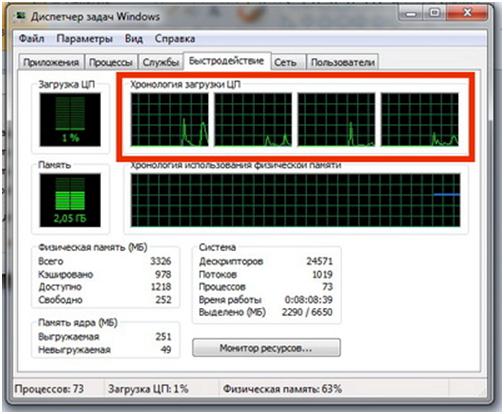Viewport: 504px width, 414px height.
Task: Click the Процессов value 73 in Система
Action: 327,287
